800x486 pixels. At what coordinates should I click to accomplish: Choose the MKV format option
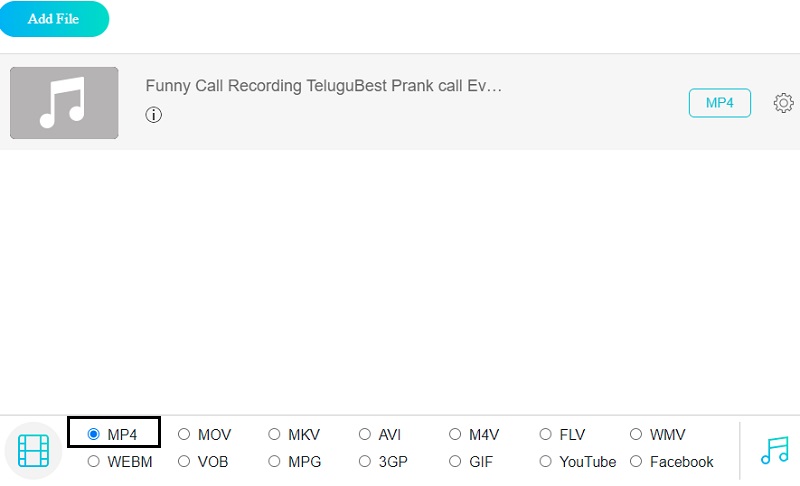(x=274, y=434)
